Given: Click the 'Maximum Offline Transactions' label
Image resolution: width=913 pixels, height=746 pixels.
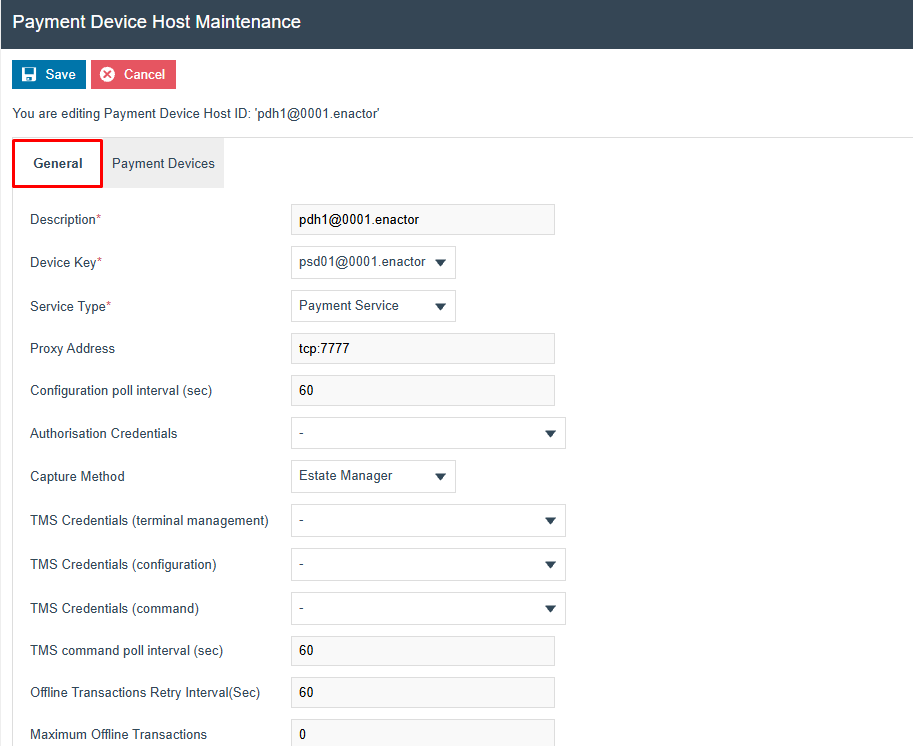Looking at the screenshot, I should coord(119,734).
